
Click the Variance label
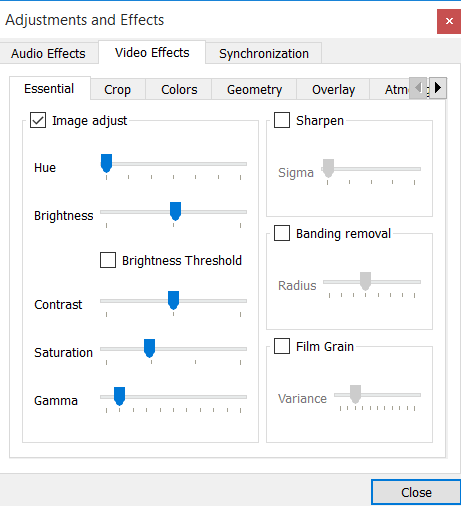pos(302,399)
